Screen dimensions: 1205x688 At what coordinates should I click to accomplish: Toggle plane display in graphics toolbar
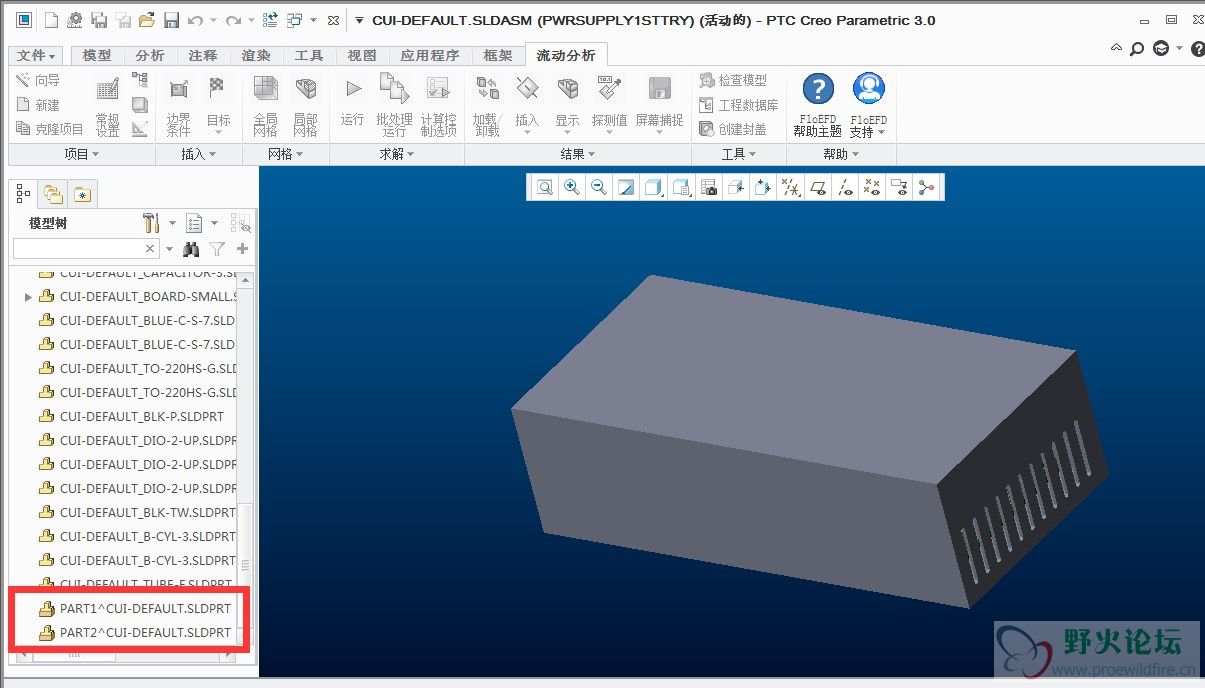[817, 187]
